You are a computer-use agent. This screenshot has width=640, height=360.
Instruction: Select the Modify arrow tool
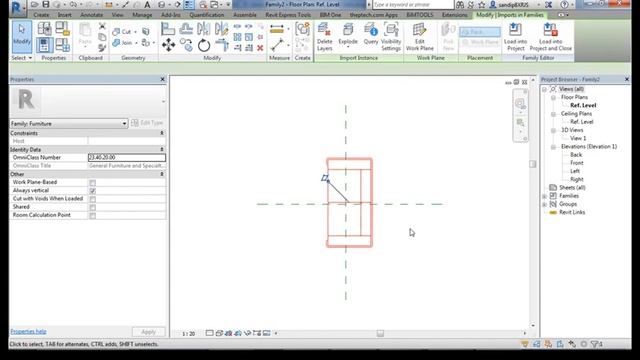[x=22, y=37]
